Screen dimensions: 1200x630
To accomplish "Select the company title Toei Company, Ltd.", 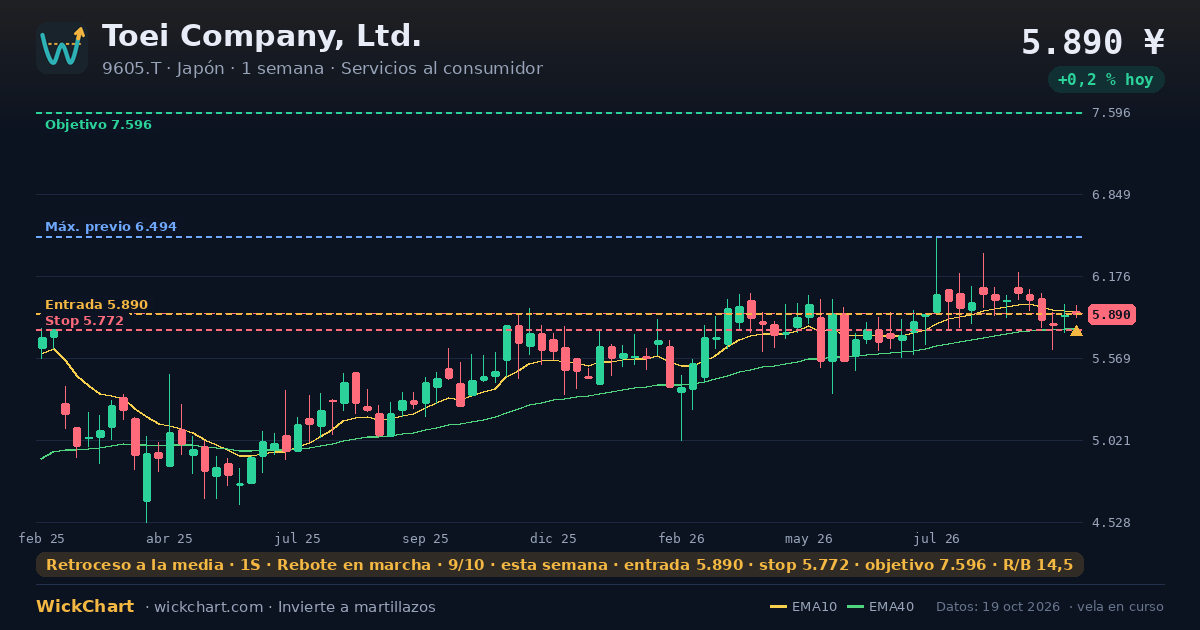I will (x=262, y=36).
